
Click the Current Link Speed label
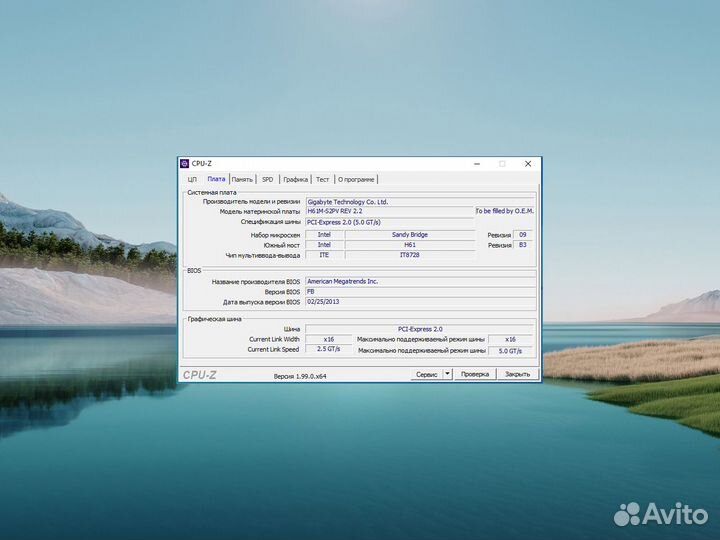(x=273, y=349)
